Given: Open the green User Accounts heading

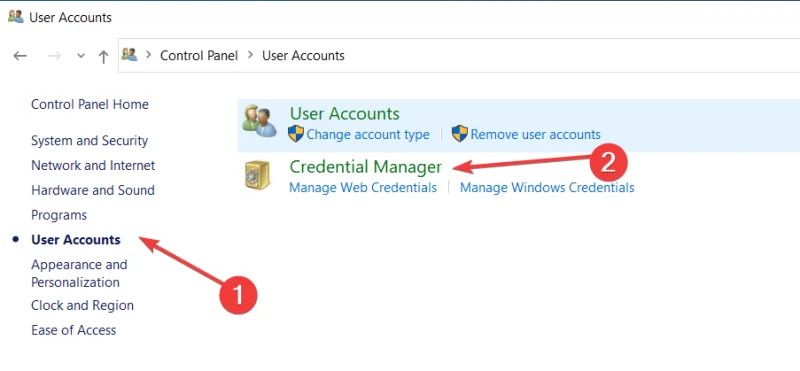Looking at the screenshot, I should coord(344,113).
